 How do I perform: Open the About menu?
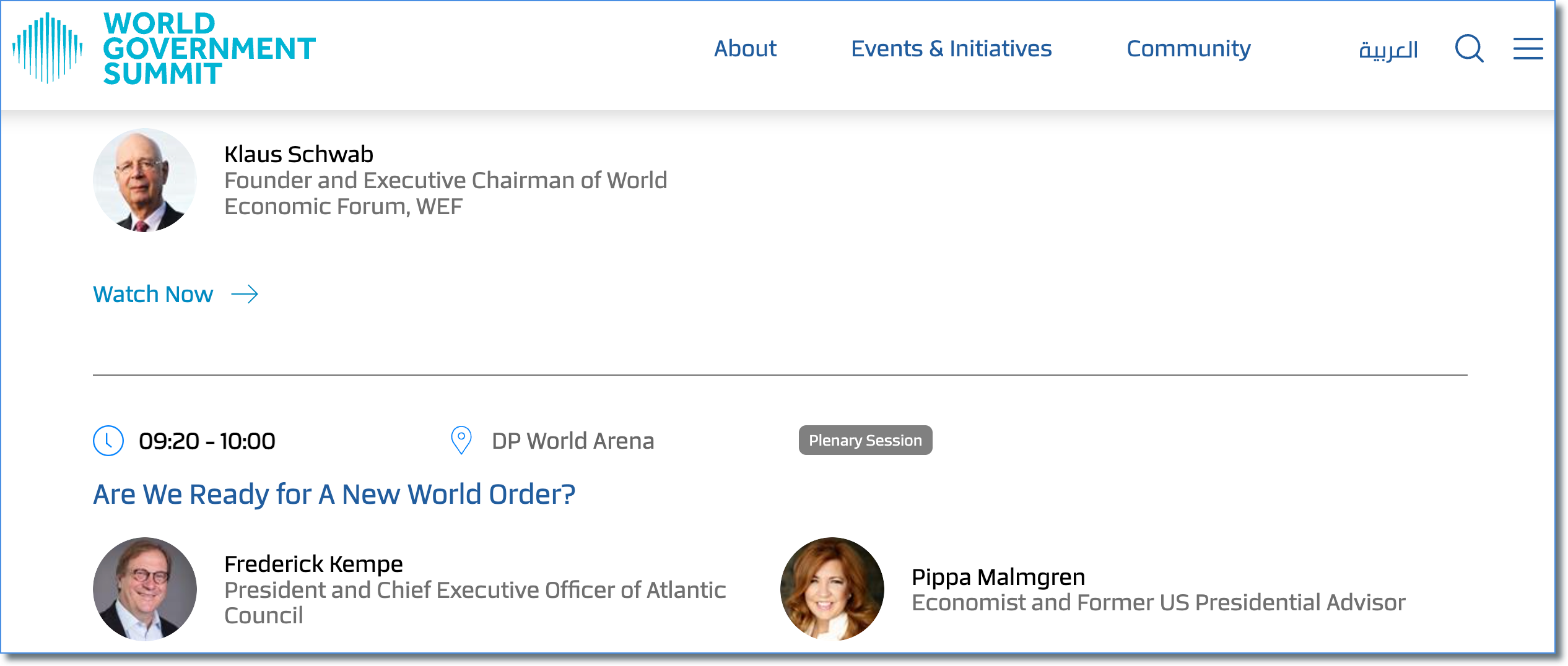tap(745, 48)
